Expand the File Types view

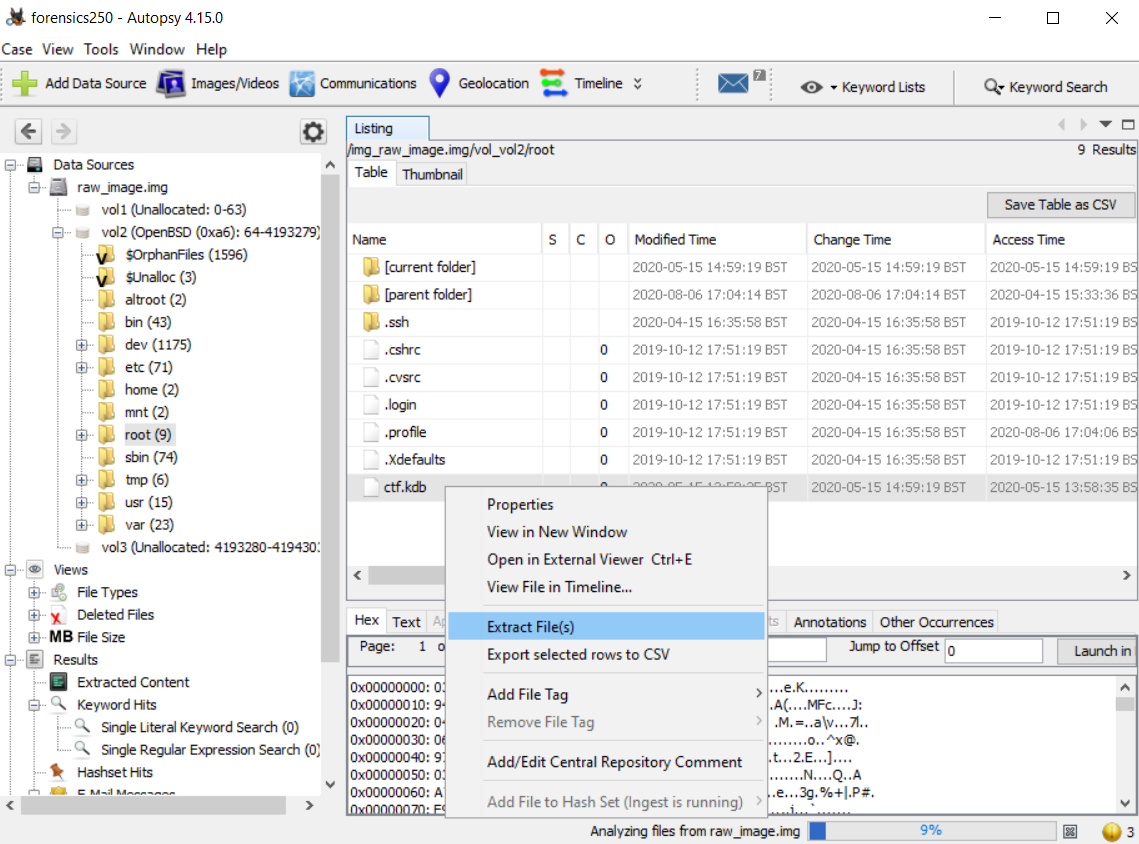coord(34,593)
